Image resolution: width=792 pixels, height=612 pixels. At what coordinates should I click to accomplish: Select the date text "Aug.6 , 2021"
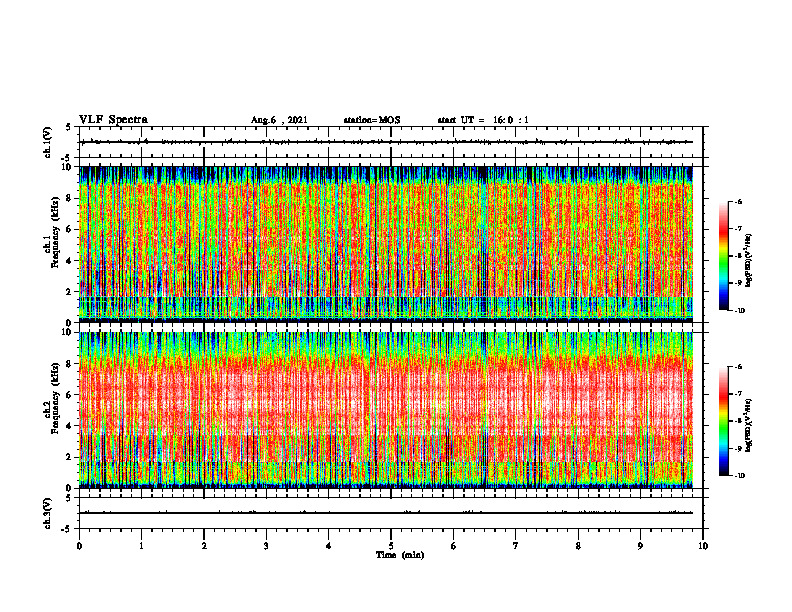click(x=279, y=120)
